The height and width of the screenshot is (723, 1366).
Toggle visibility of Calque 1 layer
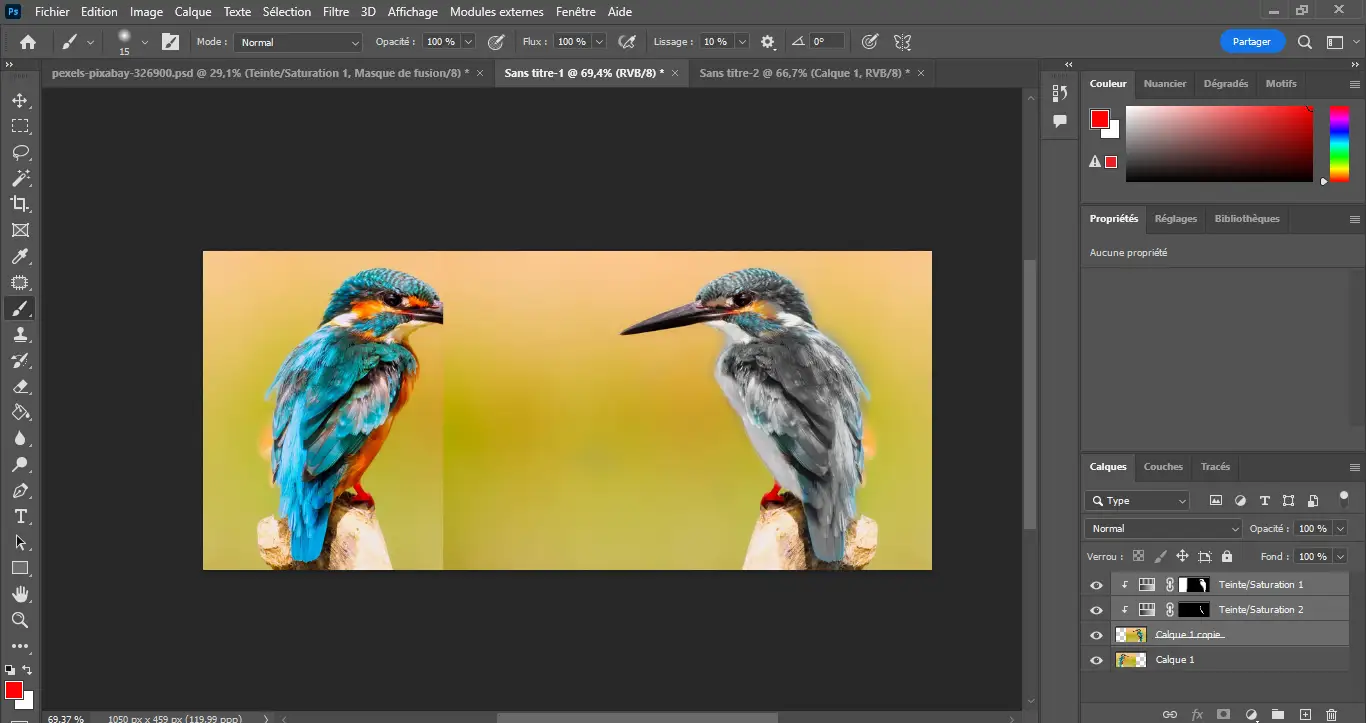pos(1096,660)
